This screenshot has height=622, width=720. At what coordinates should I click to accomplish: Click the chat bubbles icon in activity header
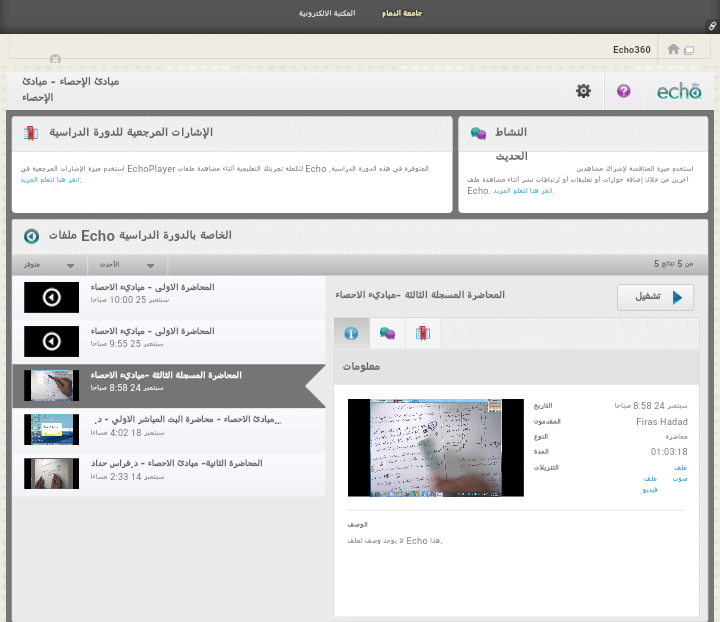478,133
